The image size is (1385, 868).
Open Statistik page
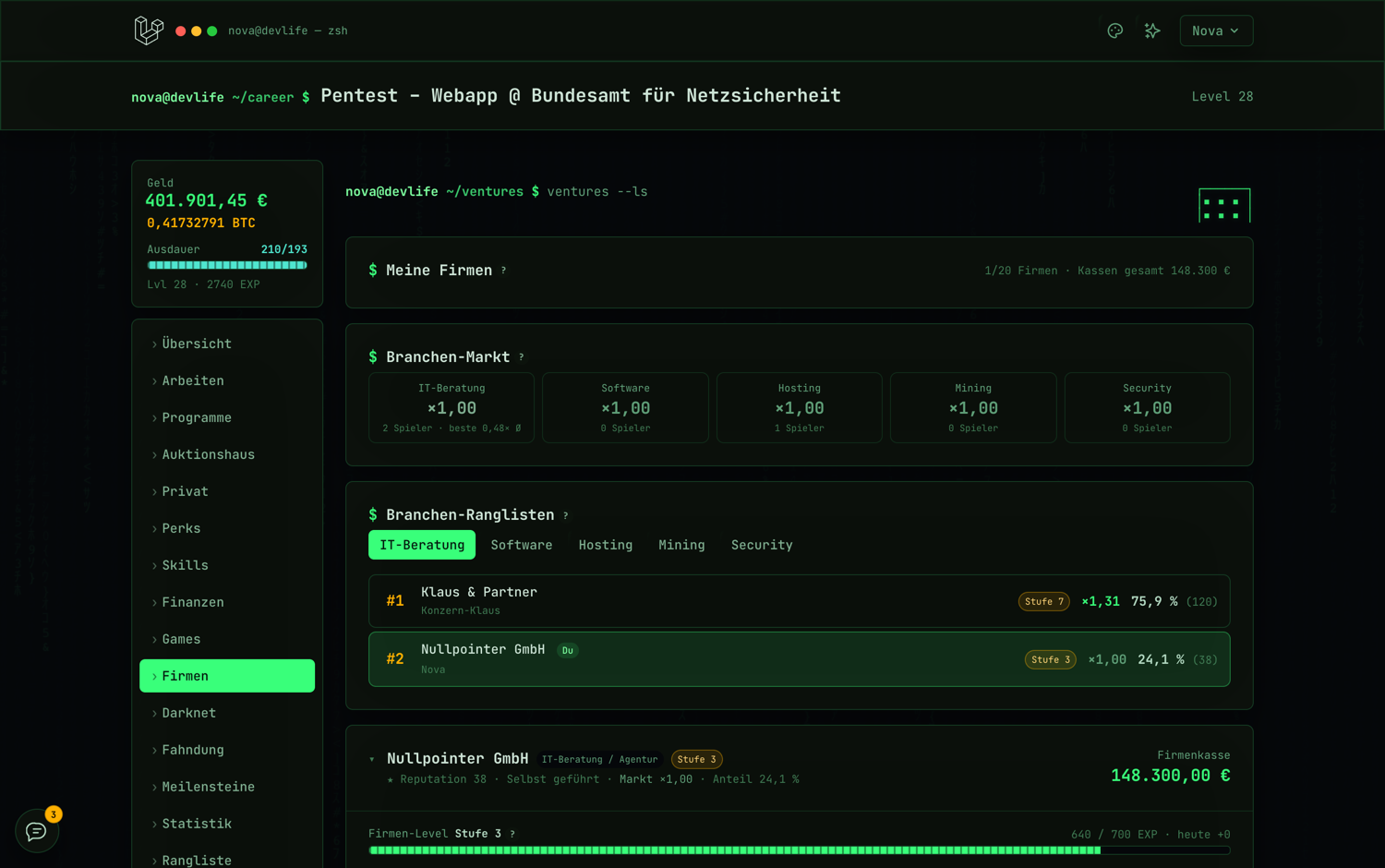(x=227, y=824)
